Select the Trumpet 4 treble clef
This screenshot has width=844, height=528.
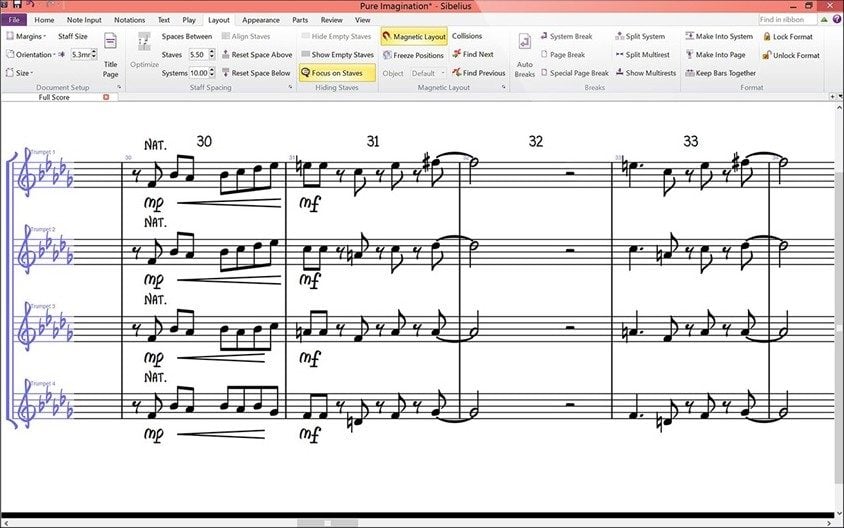pyautogui.click(x=26, y=403)
